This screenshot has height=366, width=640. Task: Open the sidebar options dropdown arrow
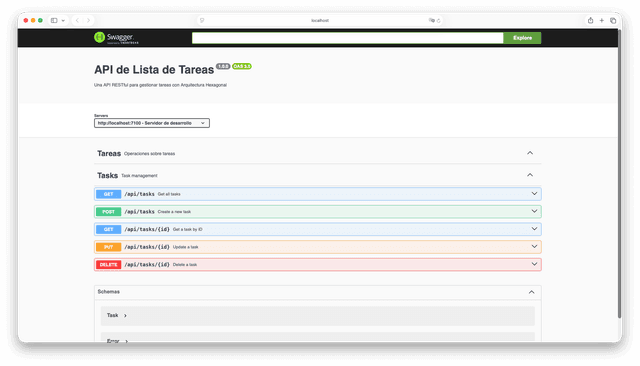coord(63,20)
